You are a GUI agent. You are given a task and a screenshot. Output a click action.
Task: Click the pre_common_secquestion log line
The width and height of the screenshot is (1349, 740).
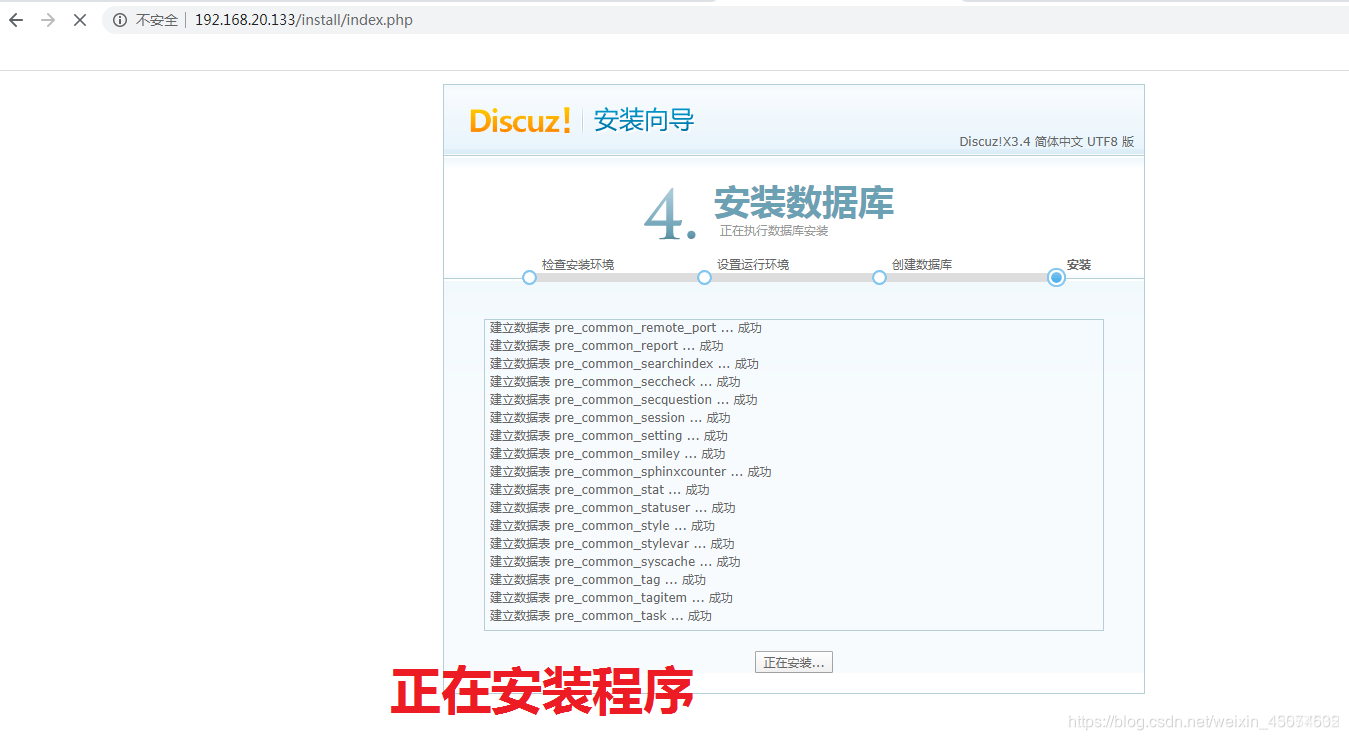tap(624, 400)
